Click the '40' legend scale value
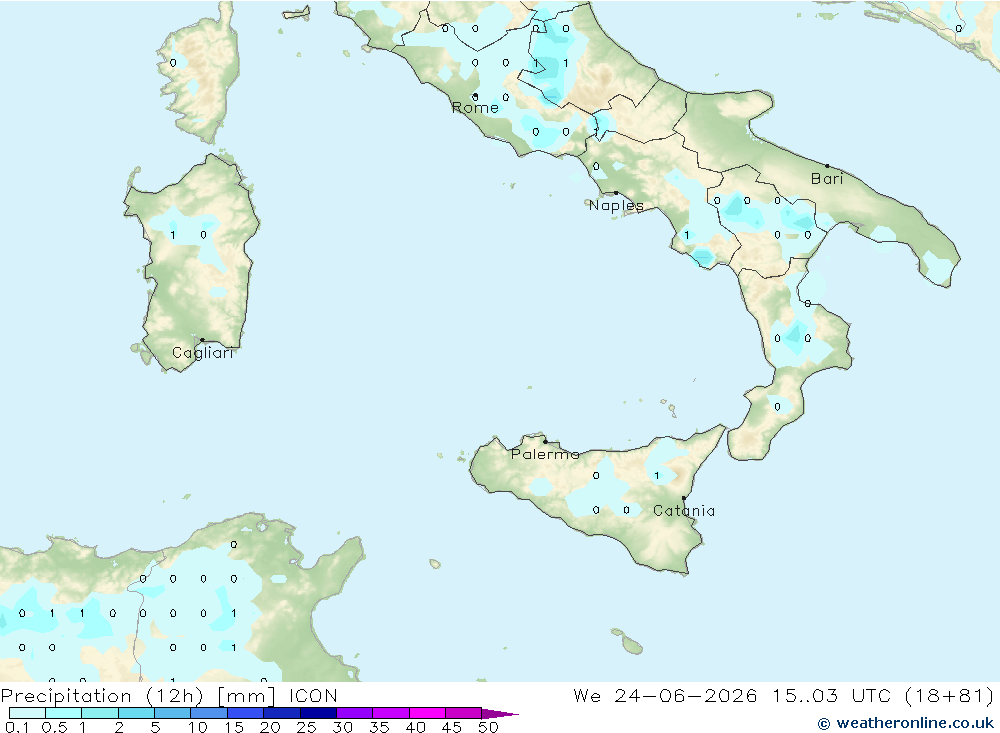 coord(416,727)
